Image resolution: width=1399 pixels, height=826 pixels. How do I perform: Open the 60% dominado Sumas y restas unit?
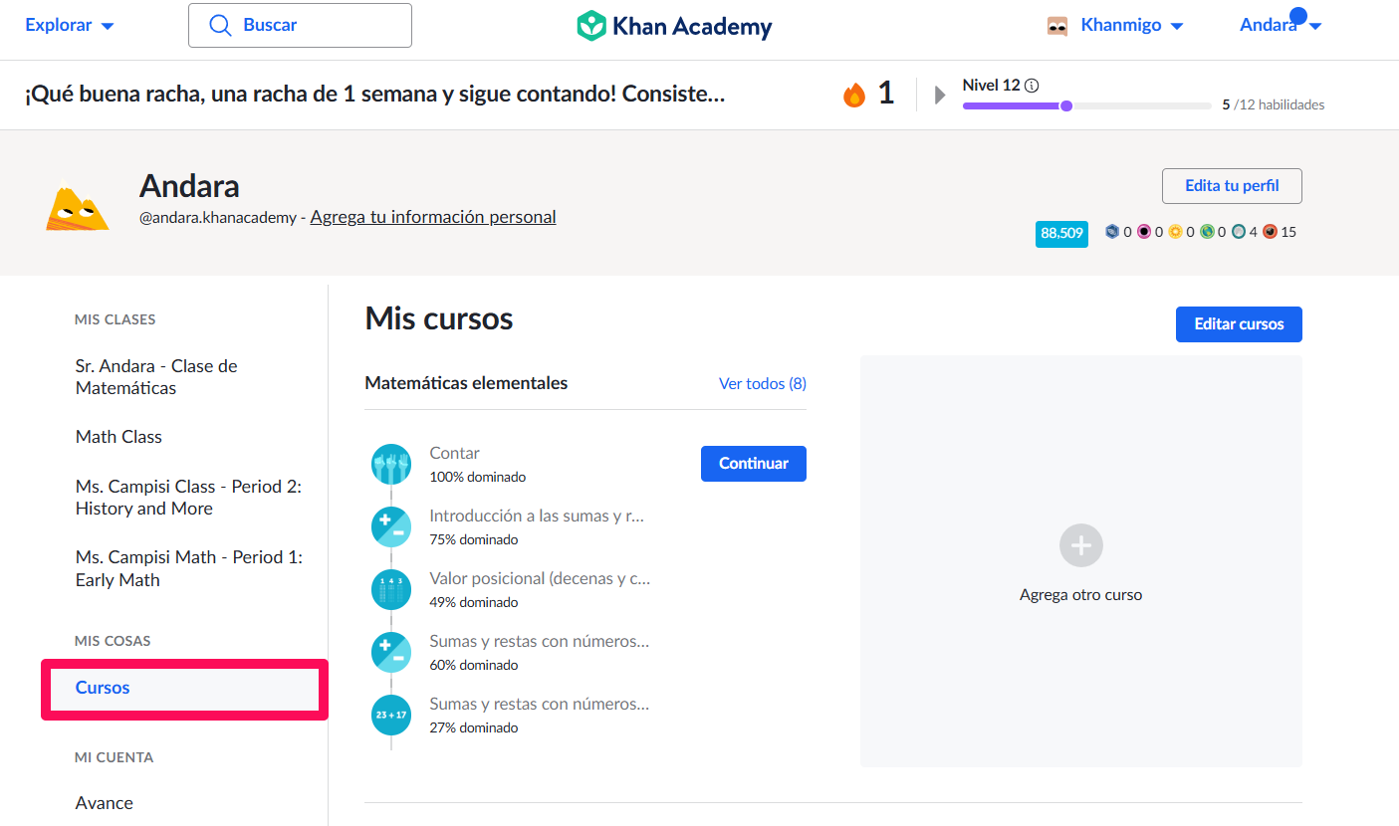540,641
